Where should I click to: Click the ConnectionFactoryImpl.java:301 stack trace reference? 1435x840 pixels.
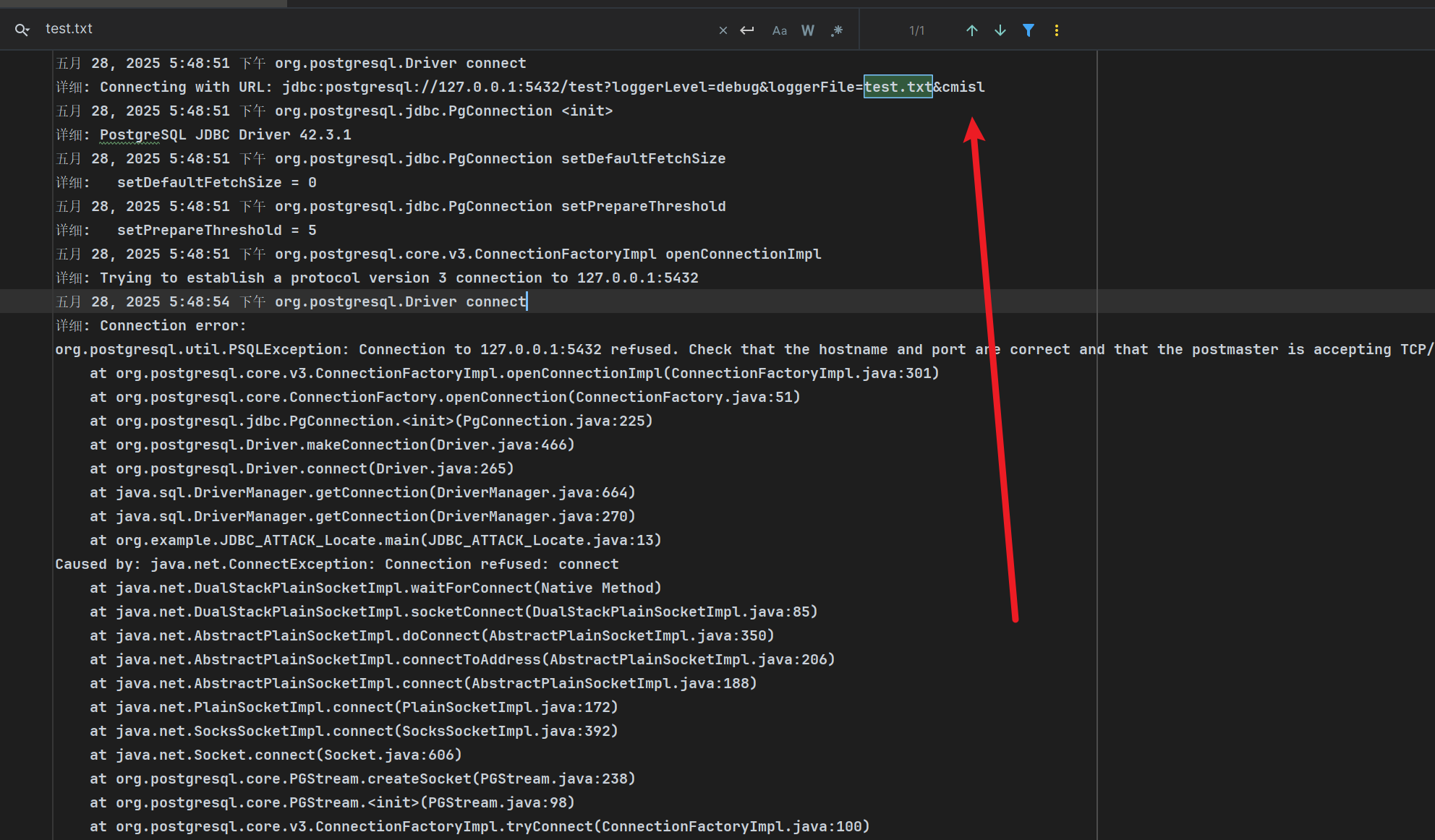click(x=803, y=373)
